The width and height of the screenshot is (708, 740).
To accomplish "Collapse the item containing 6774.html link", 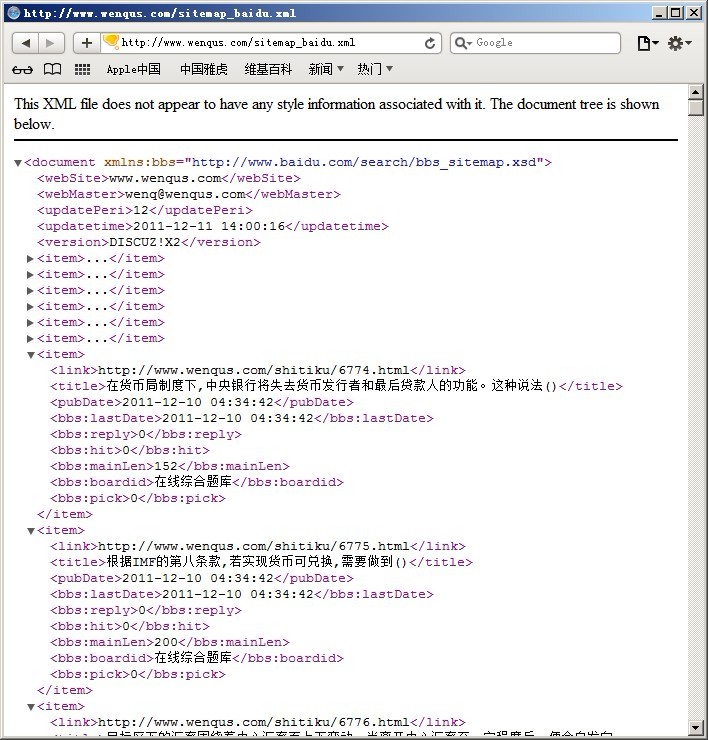I will point(31,354).
